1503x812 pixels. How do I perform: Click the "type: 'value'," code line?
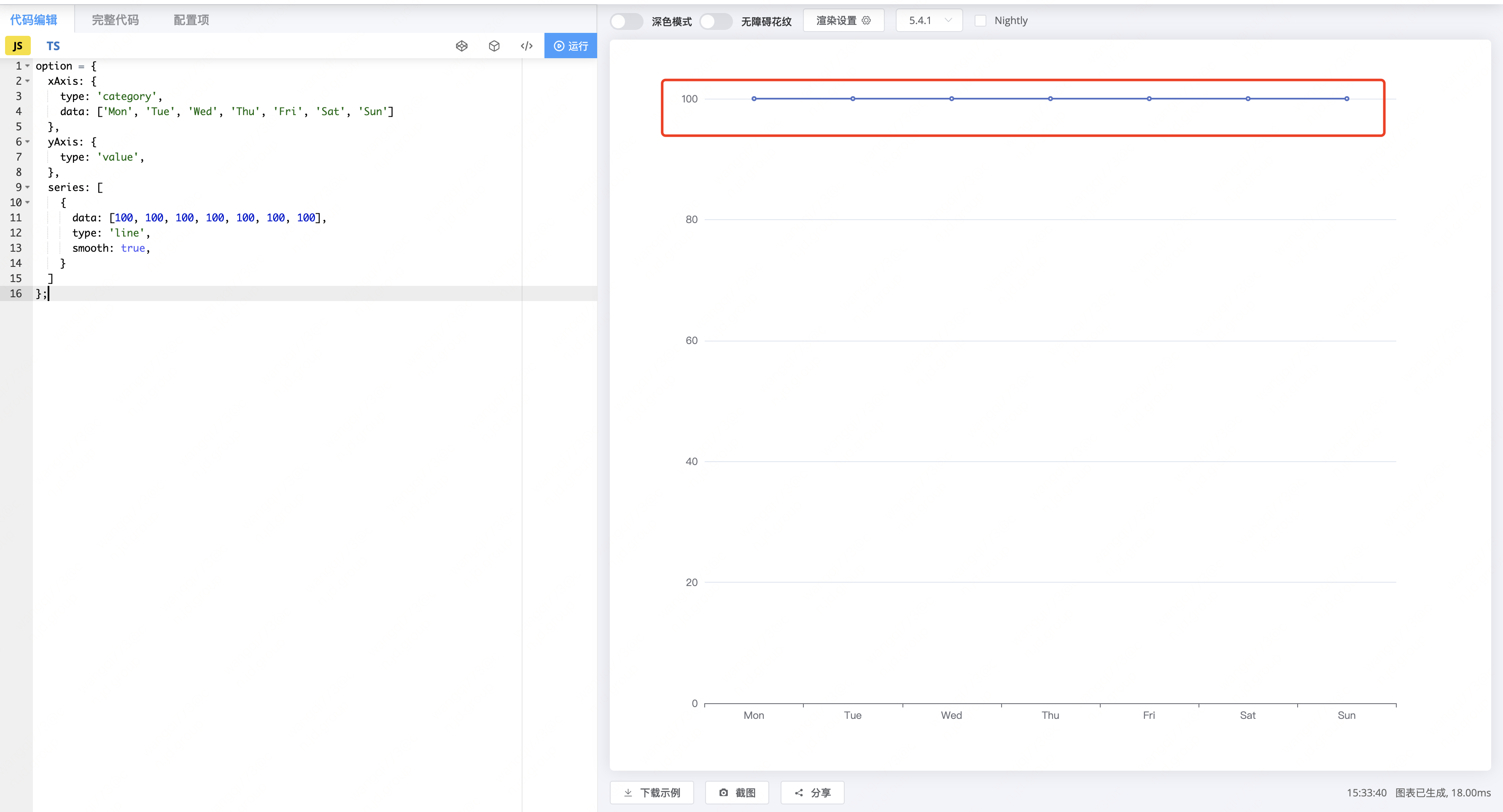pyautogui.click(x=102, y=157)
